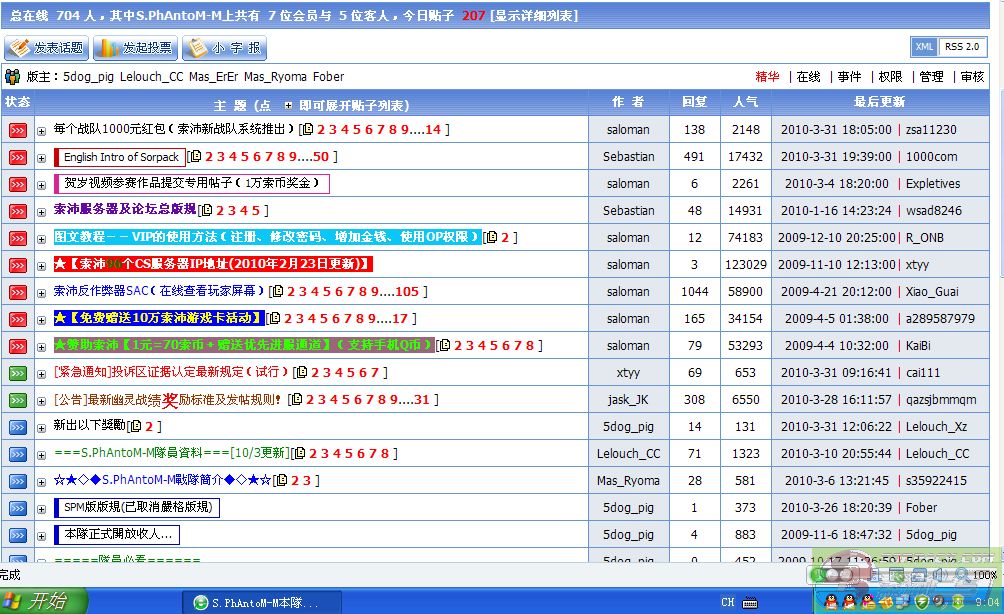The image size is (1004, 614).
Task: Expand the 每个战队1000元红包 thread preview
Action: pos(42,131)
